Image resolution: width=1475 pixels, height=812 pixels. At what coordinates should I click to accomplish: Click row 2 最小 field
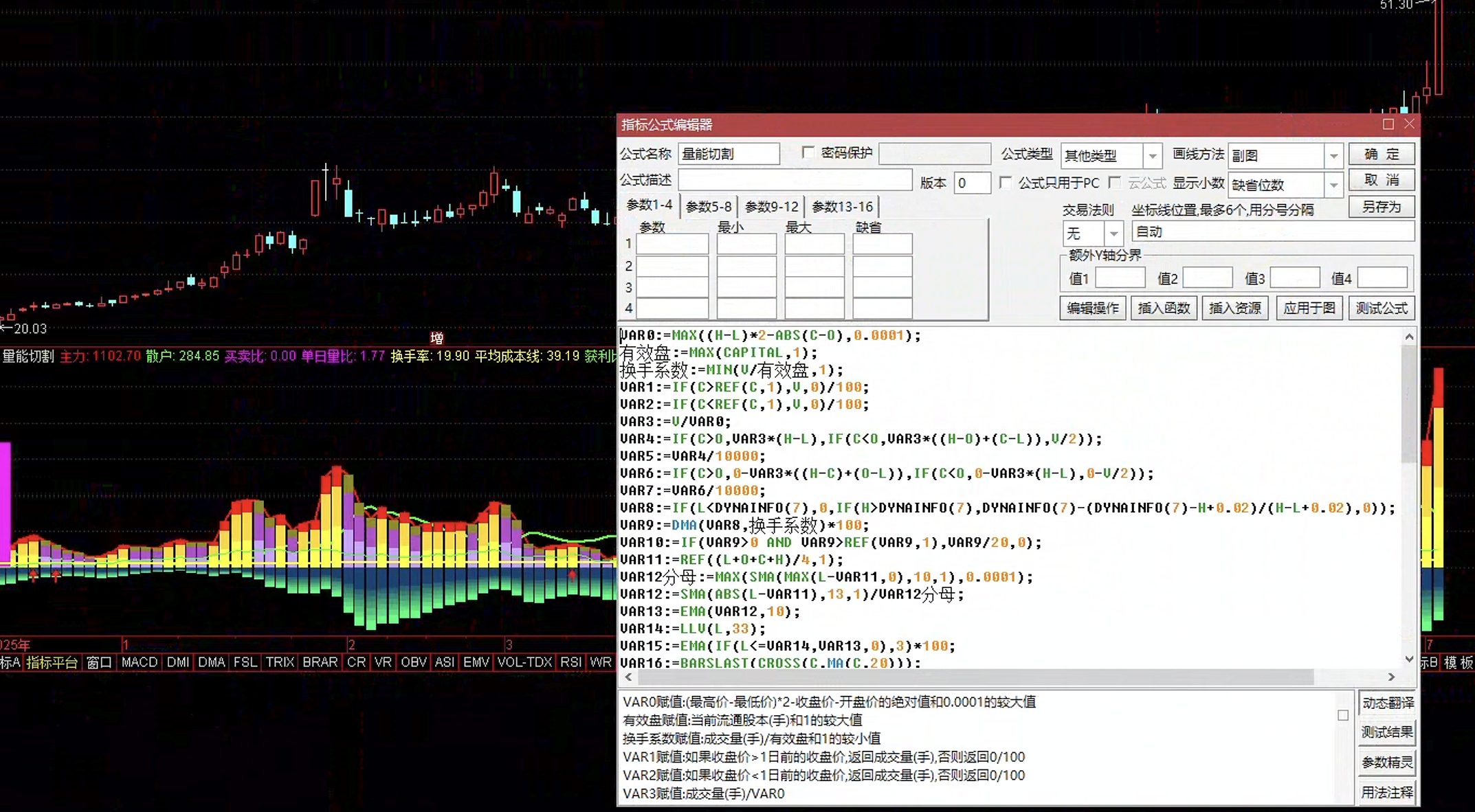point(746,266)
